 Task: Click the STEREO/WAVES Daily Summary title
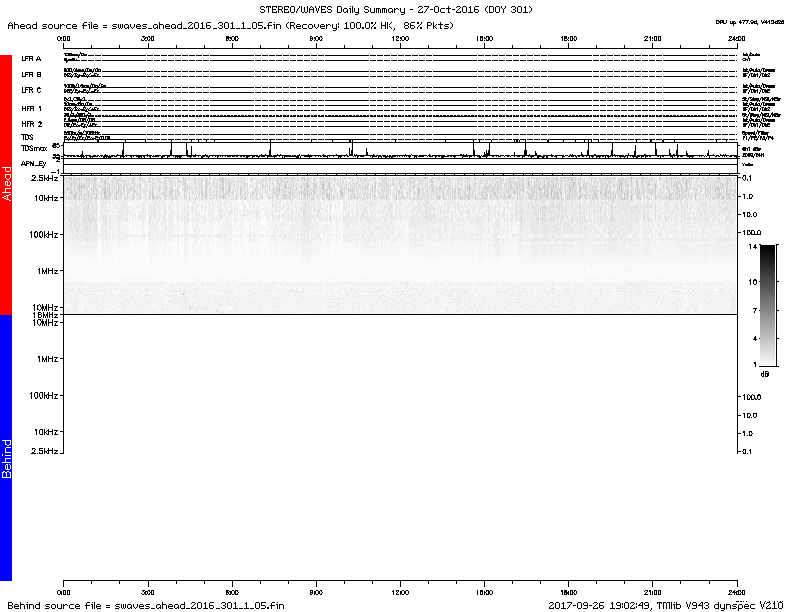click(396, 9)
